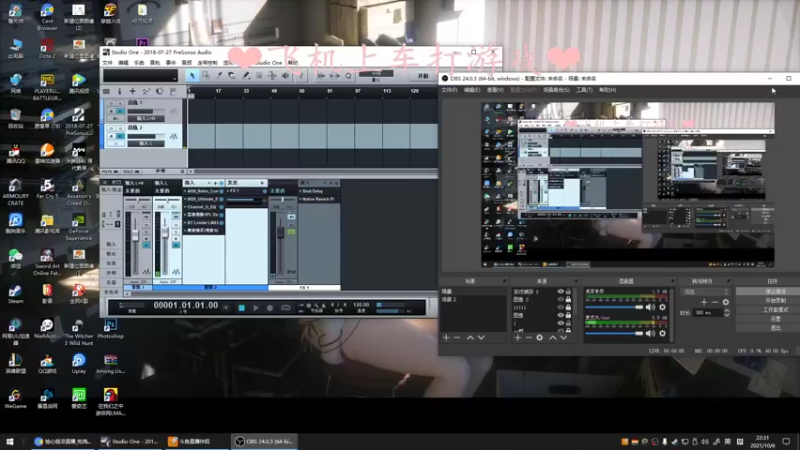The height and width of the screenshot is (450, 800).
Task: Open Photoshop desktop shortcut
Action: [x=110, y=329]
